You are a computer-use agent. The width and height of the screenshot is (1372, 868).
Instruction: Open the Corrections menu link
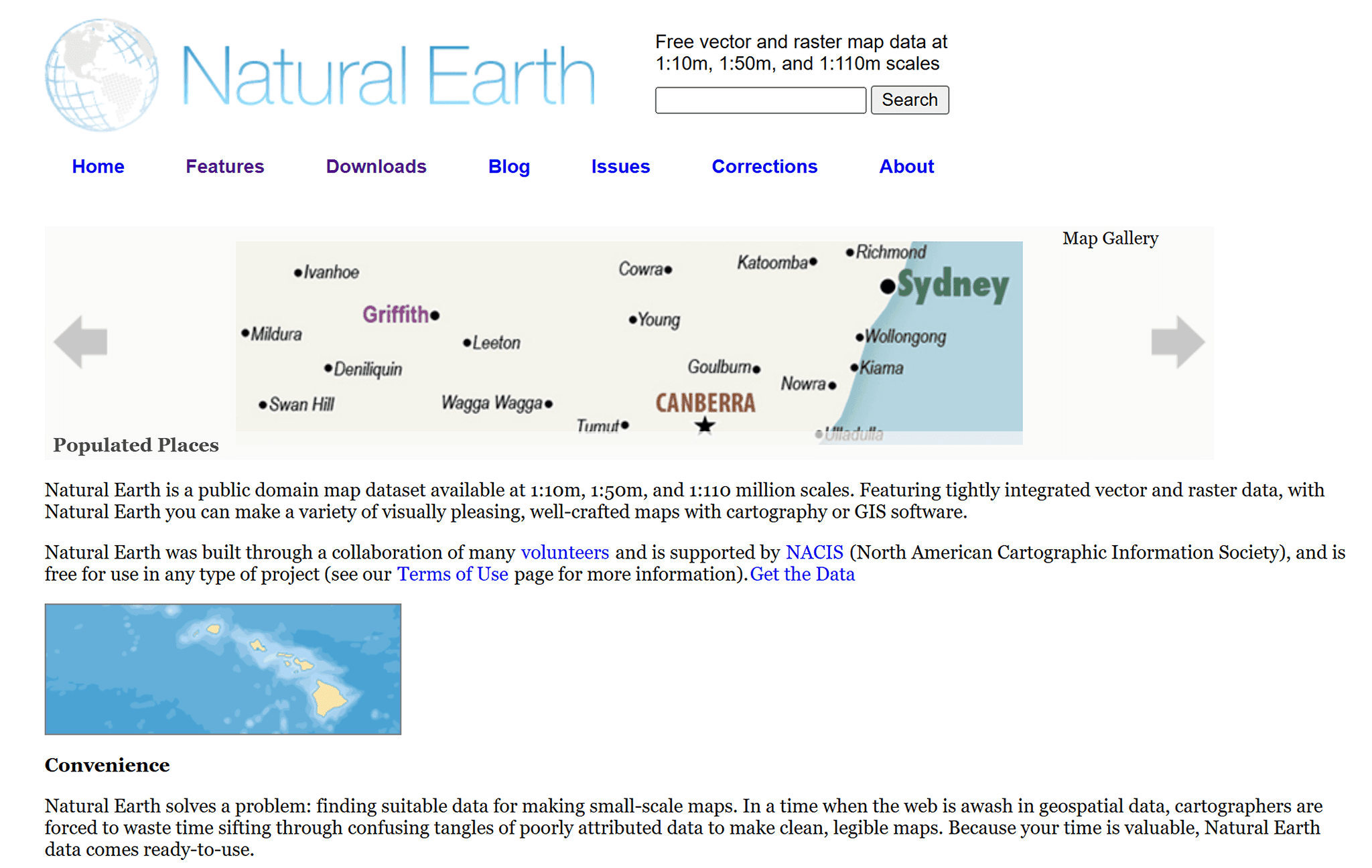tap(764, 166)
